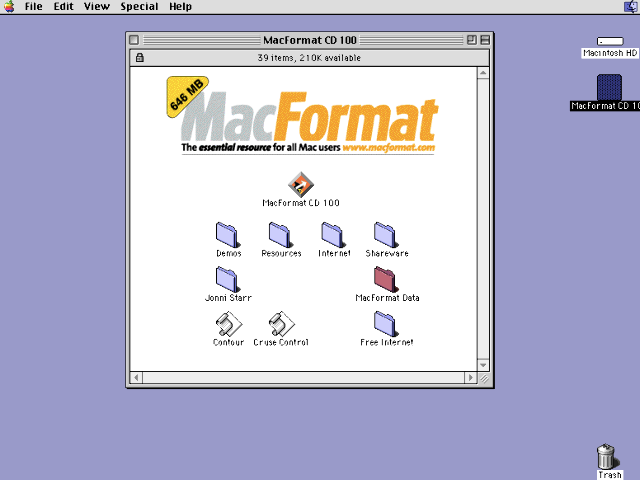The image size is (640, 480).
Task: Click the MacFormat logo banner image
Action: coord(302,116)
